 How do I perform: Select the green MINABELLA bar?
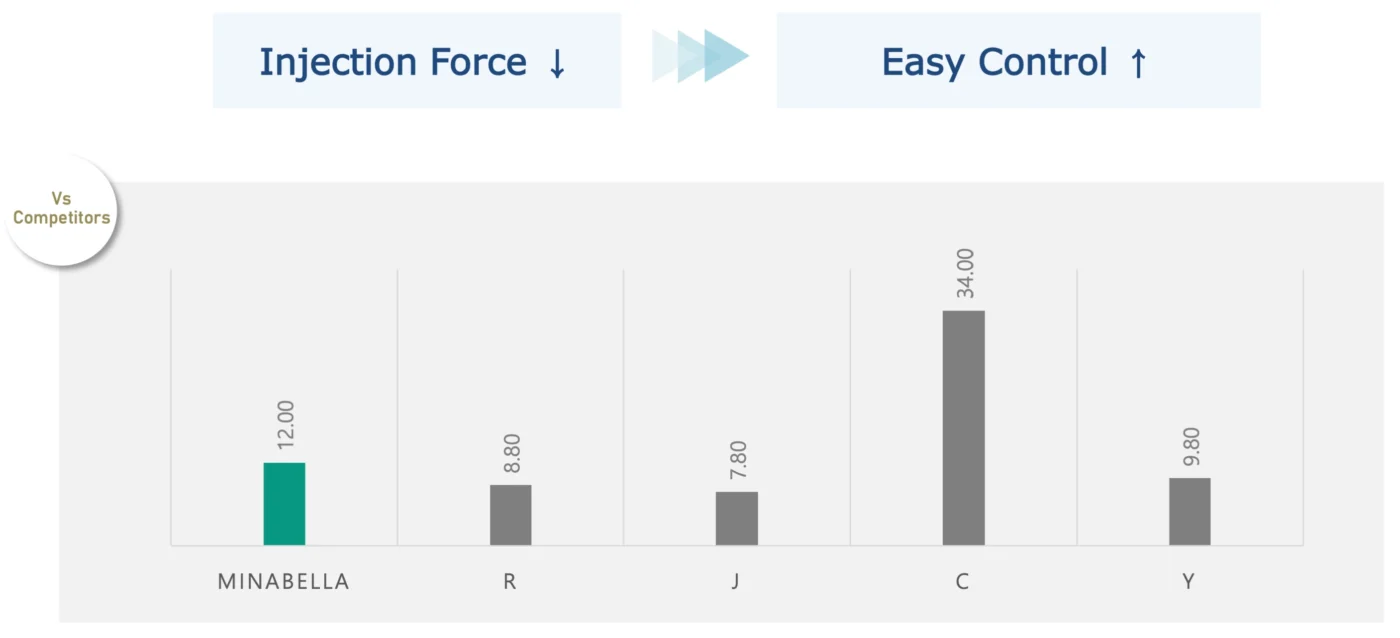tap(284, 504)
